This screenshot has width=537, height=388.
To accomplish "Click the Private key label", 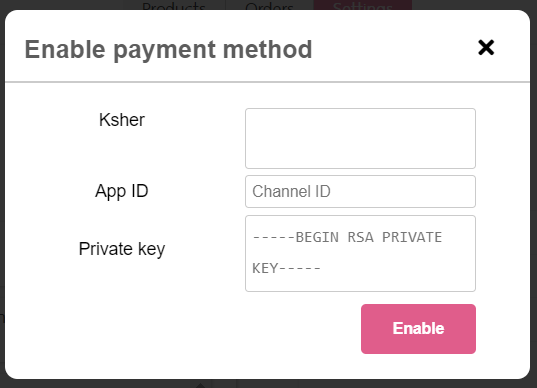I will 122,249.
